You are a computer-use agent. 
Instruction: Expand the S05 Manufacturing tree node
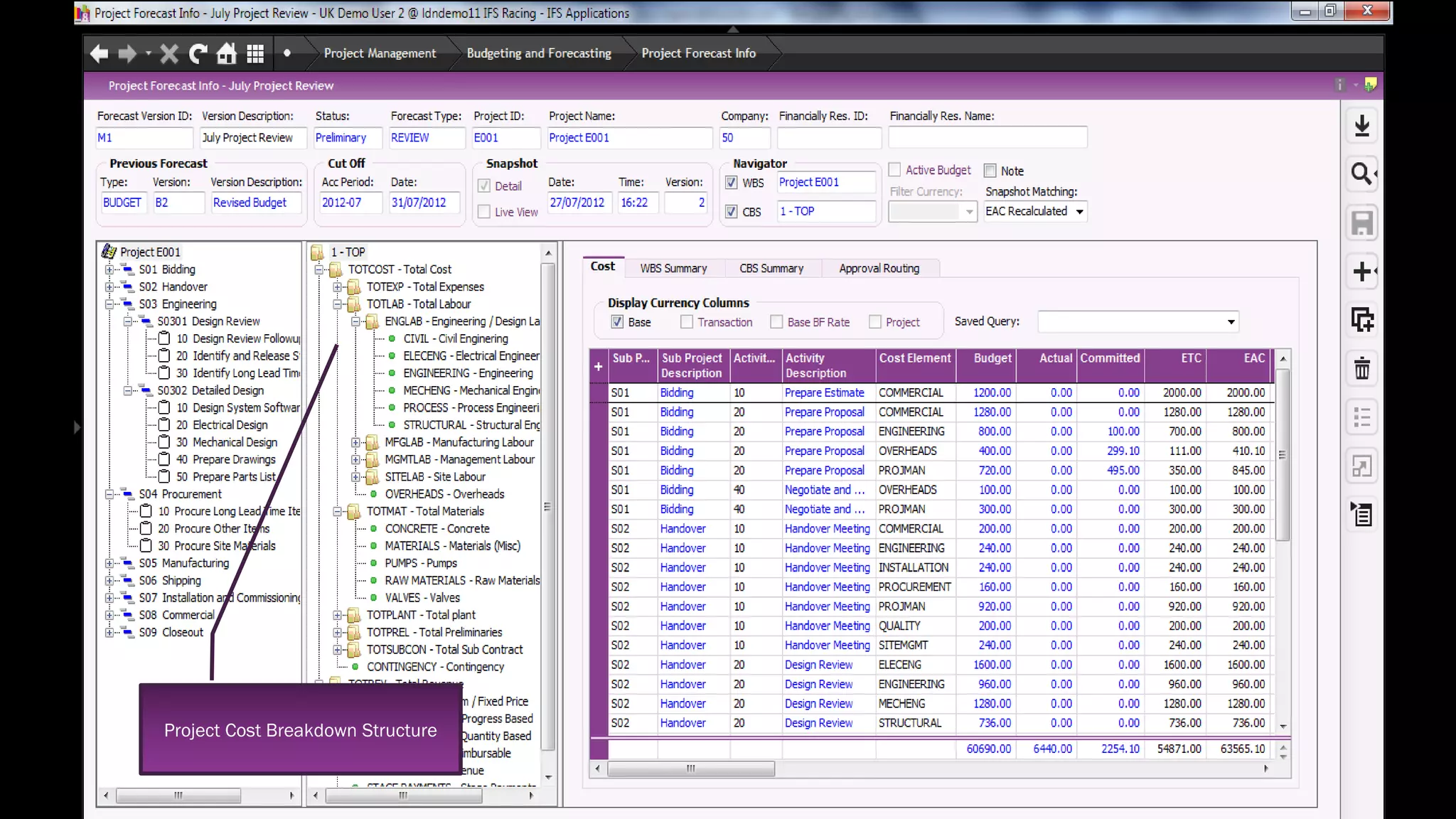pyautogui.click(x=109, y=563)
